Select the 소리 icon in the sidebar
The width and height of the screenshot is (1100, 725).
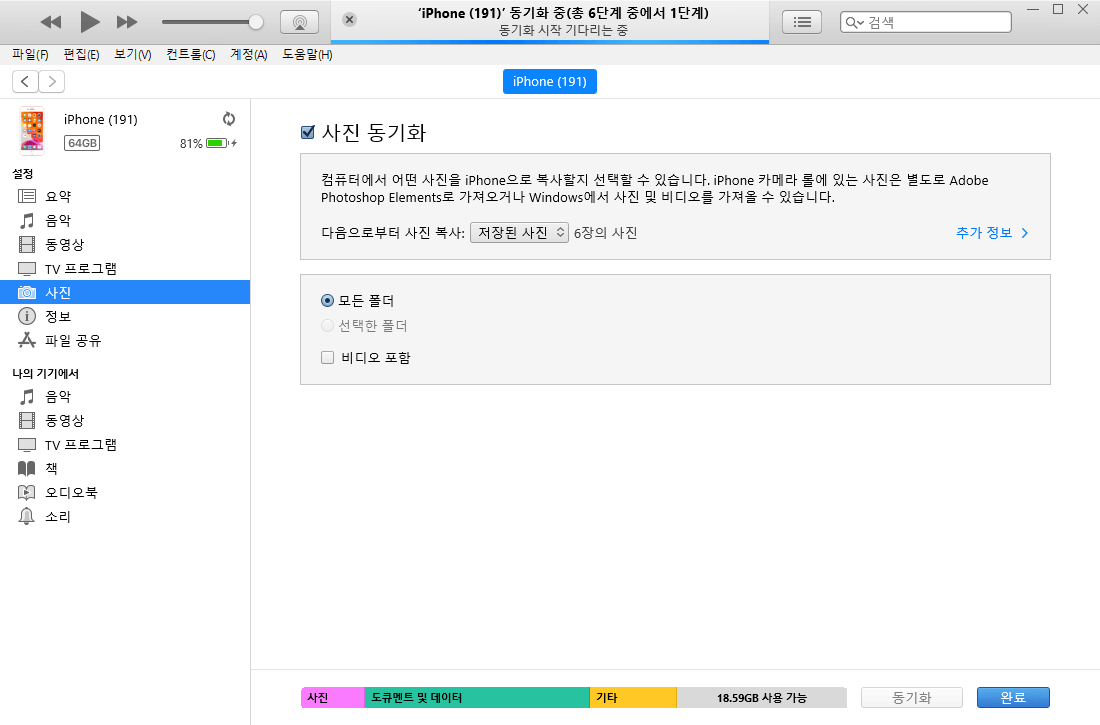click(x=27, y=516)
